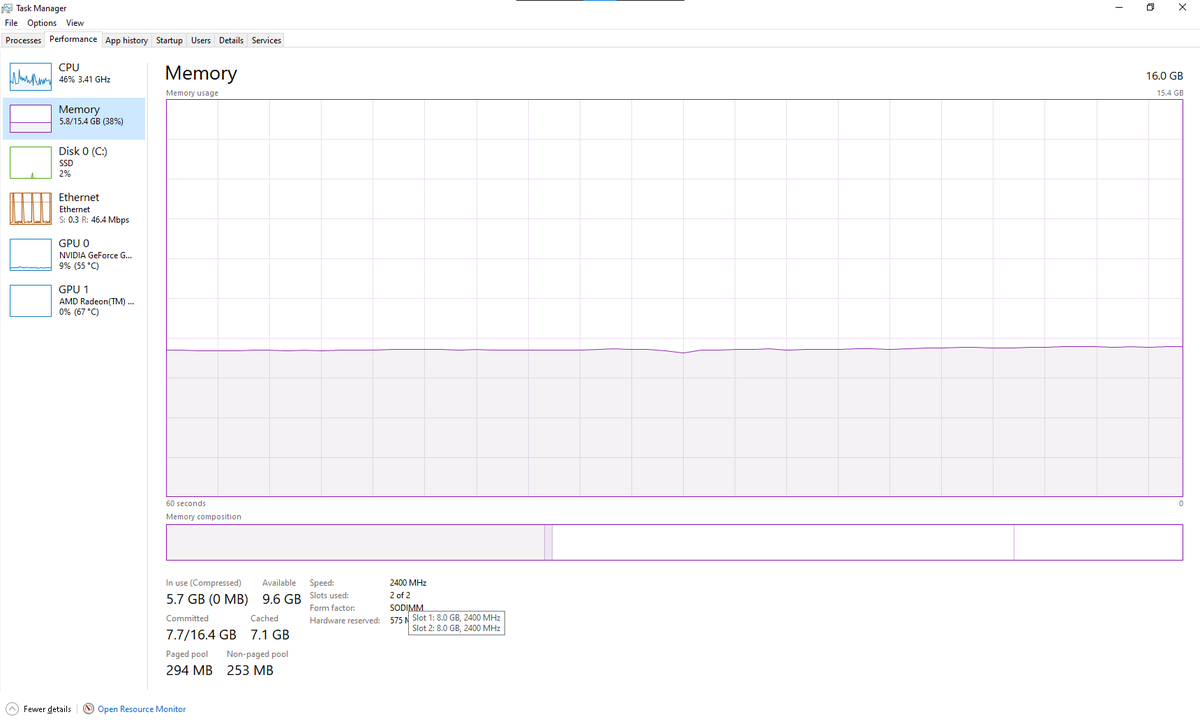Click Slot 1: 8.0 GB tooltip line
The width and height of the screenshot is (1200, 726).
tap(456, 618)
